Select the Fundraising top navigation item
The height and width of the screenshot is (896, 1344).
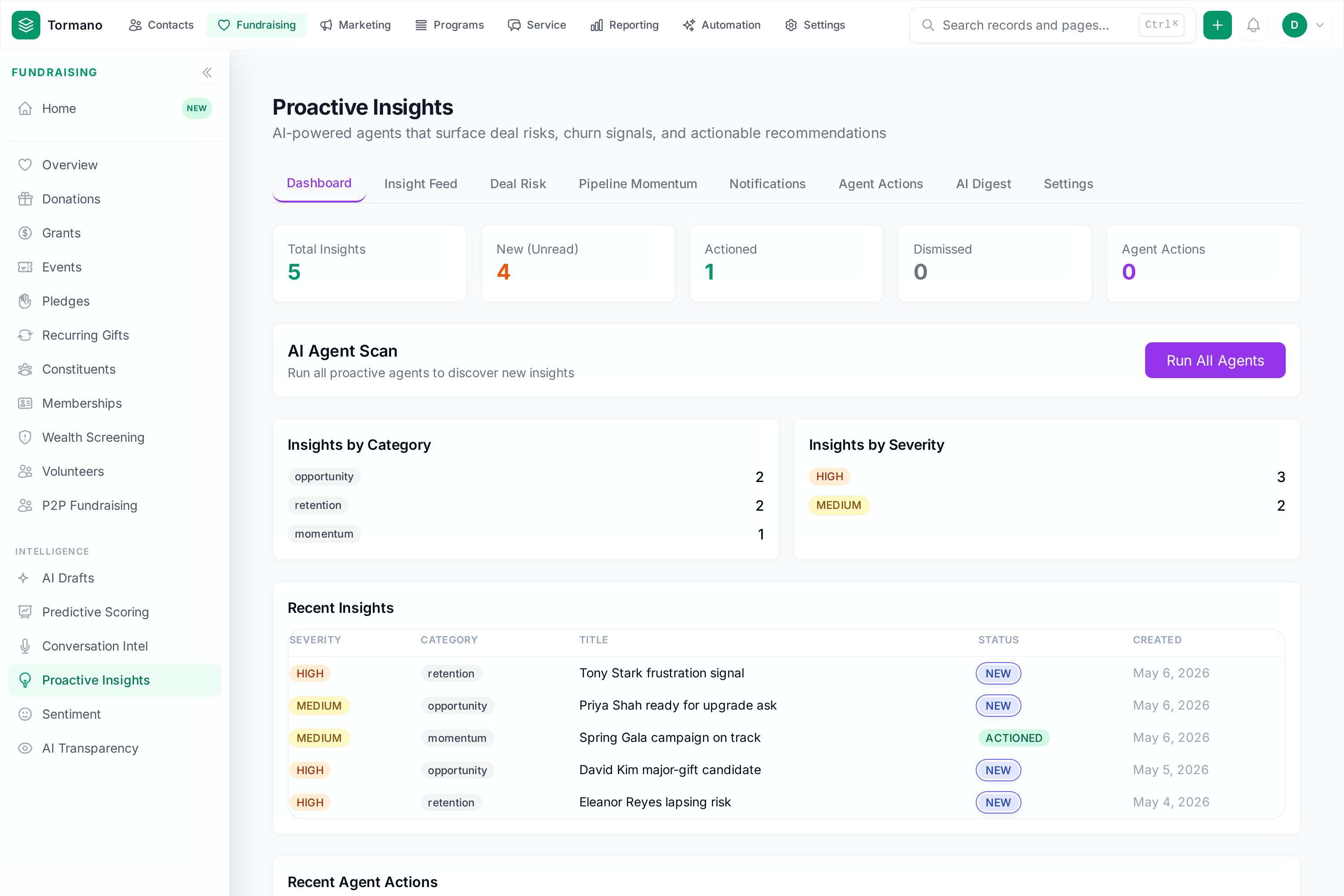click(x=257, y=25)
